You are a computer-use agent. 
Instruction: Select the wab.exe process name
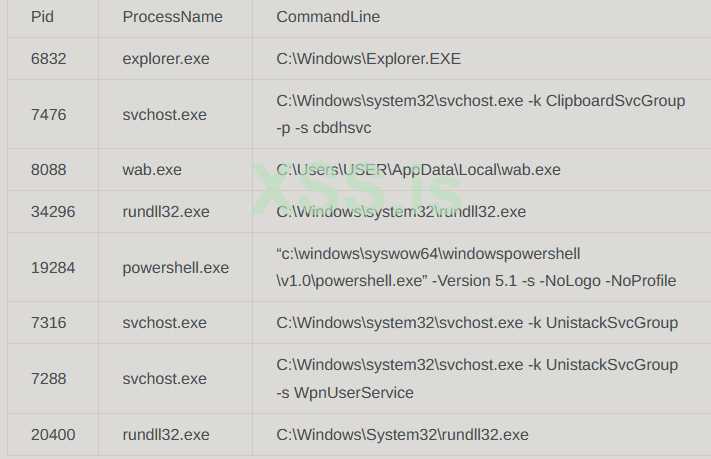click(x=152, y=170)
